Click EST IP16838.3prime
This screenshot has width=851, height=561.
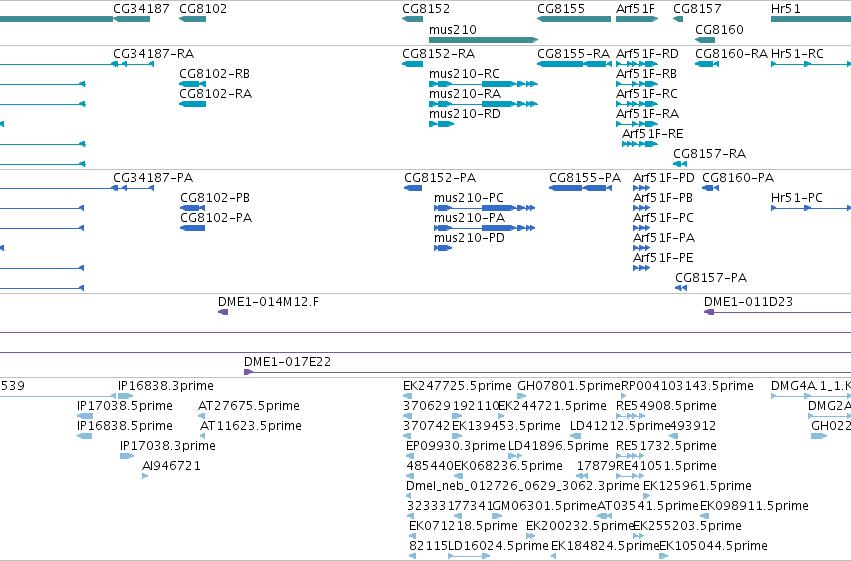click(166, 386)
